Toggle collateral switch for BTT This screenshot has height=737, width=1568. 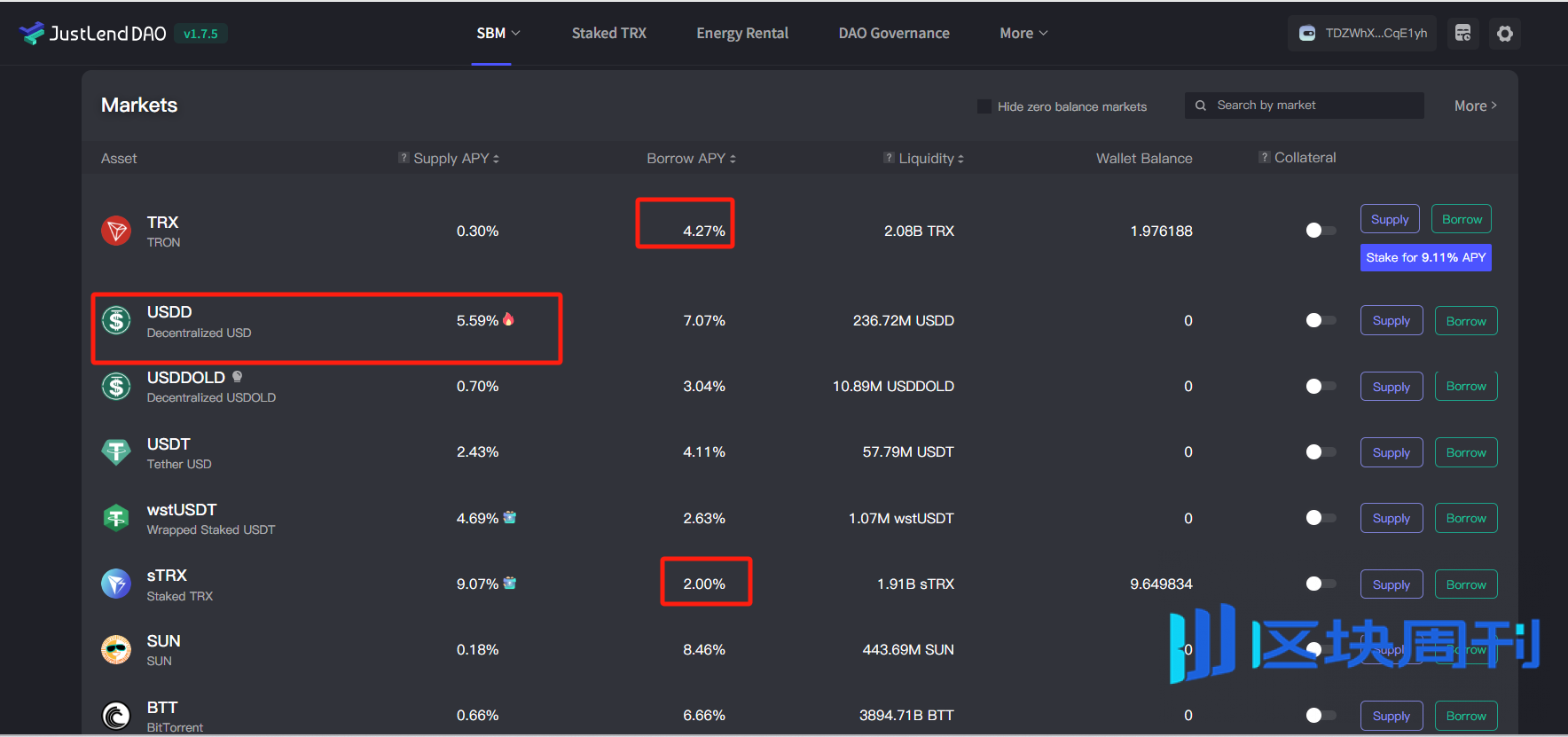tap(1321, 716)
